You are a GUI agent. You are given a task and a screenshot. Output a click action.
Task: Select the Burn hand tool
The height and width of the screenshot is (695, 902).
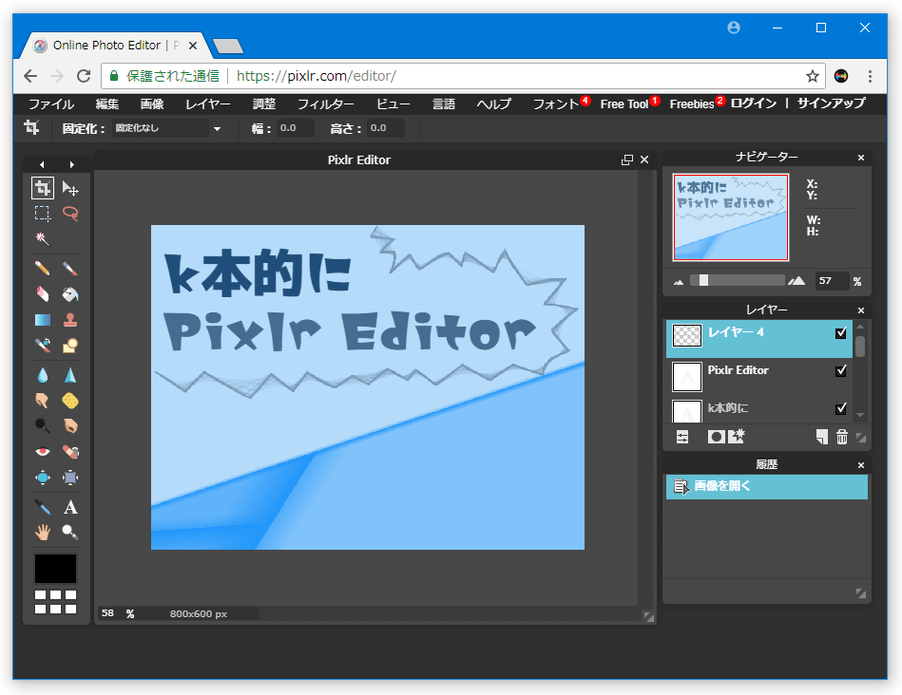coord(70,426)
